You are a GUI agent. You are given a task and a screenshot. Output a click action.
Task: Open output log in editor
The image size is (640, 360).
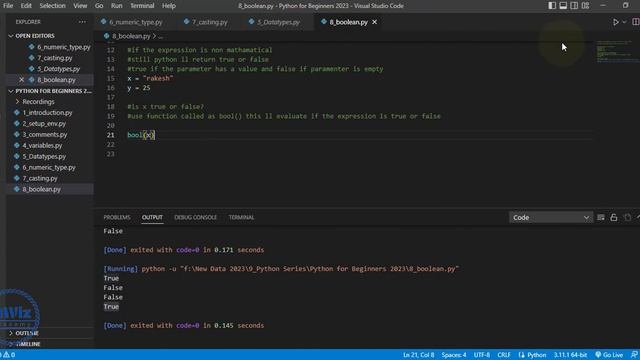(627, 218)
